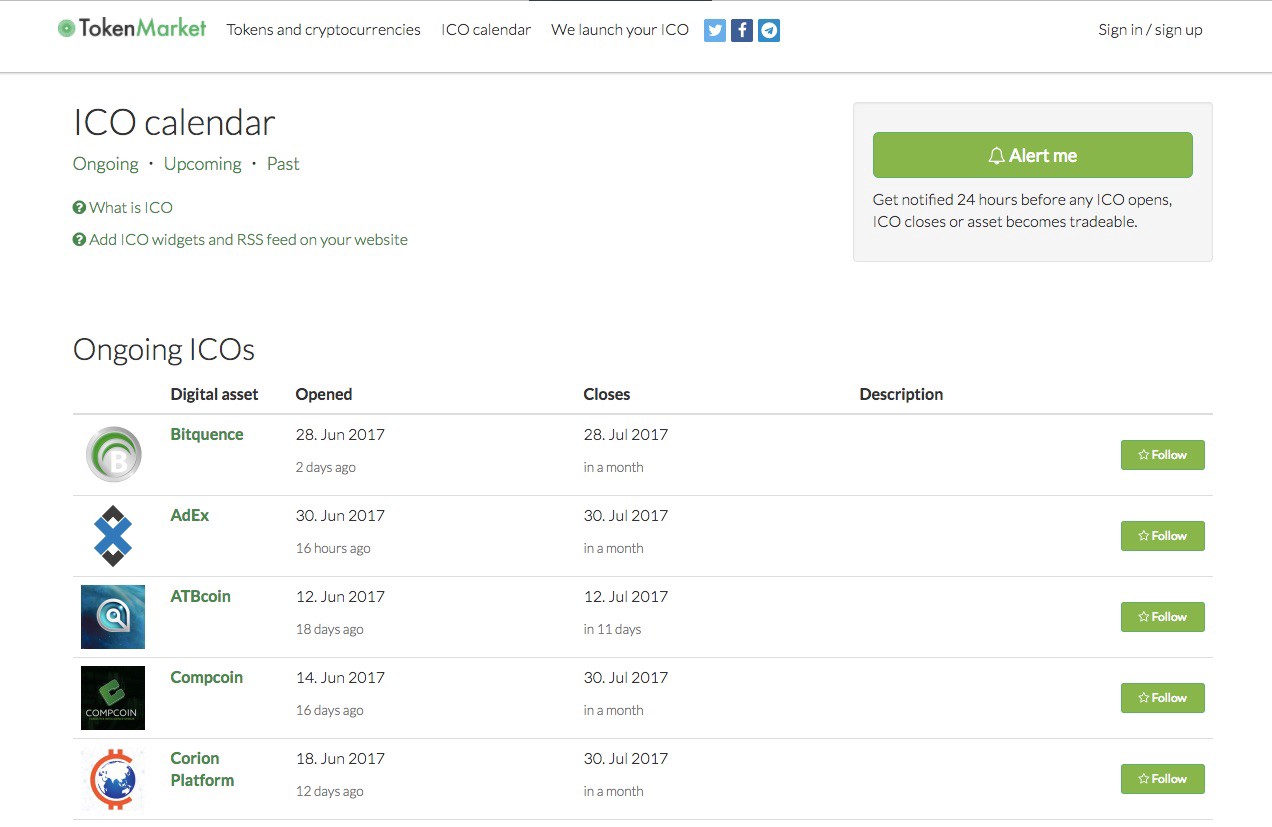Follow the Corion Platform ICO
Screen dimensions: 1272x827
point(1163,779)
